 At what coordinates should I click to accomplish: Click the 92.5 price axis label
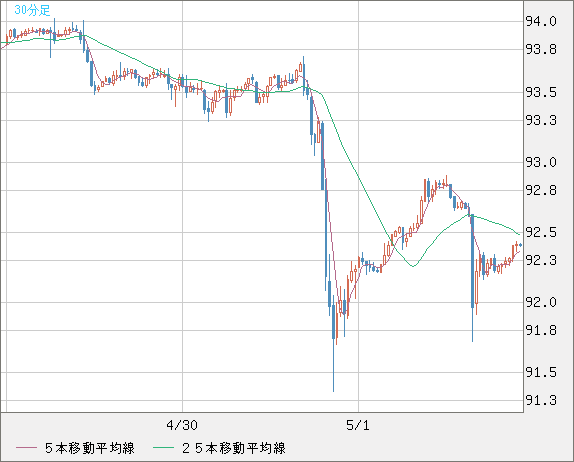[x=541, y=232]
